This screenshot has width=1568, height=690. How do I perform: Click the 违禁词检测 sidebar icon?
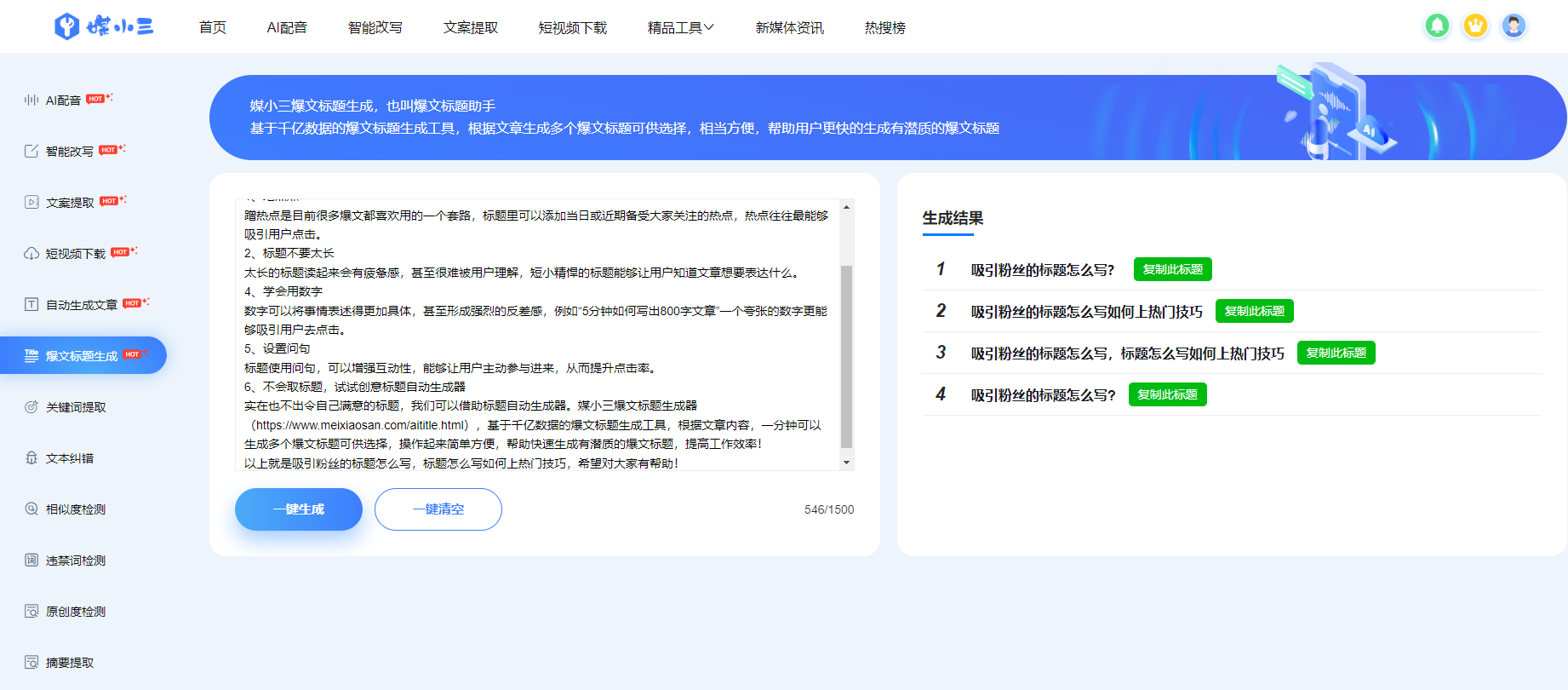[31, 560]
